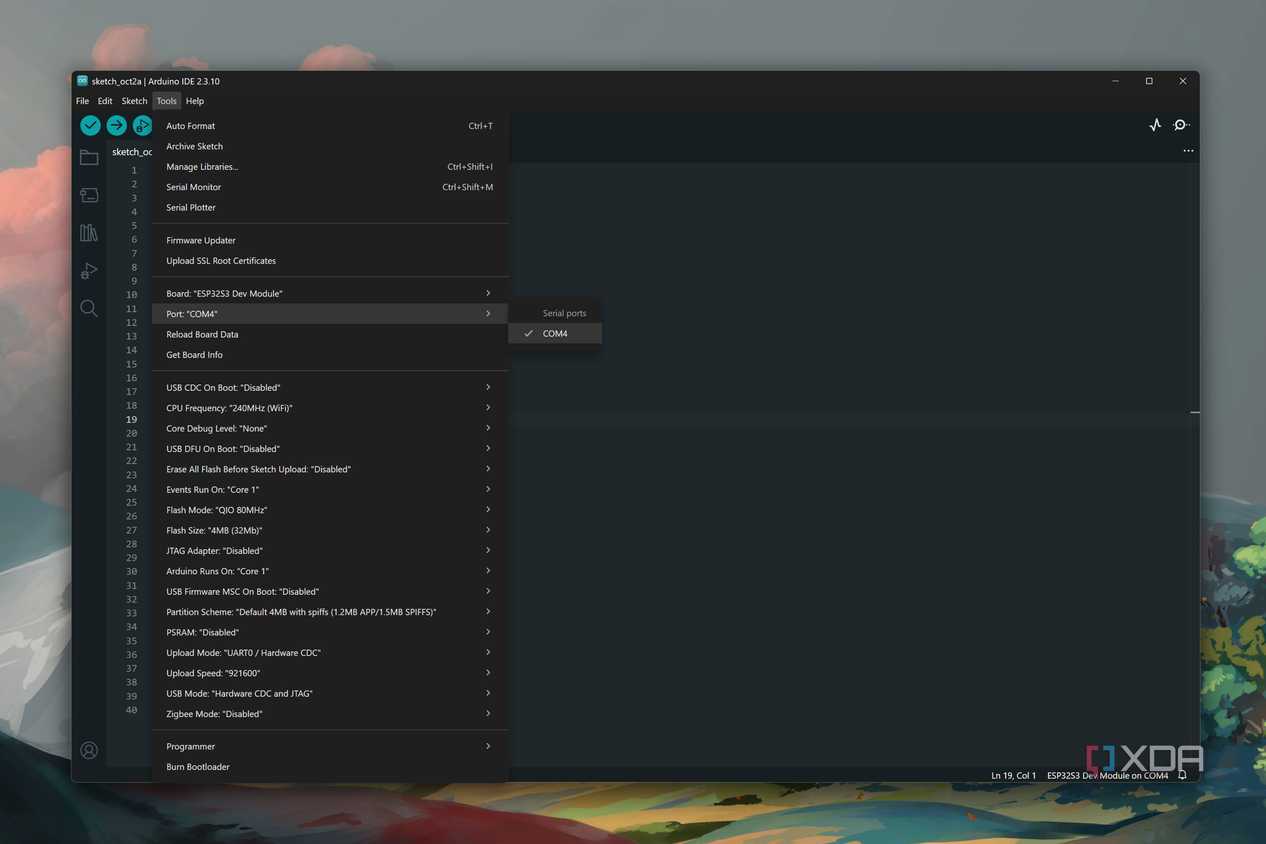This screenshot has width=1266, height=844.
Task: Select the sketch_oct2a editor tab
Action: pos(131,152)
